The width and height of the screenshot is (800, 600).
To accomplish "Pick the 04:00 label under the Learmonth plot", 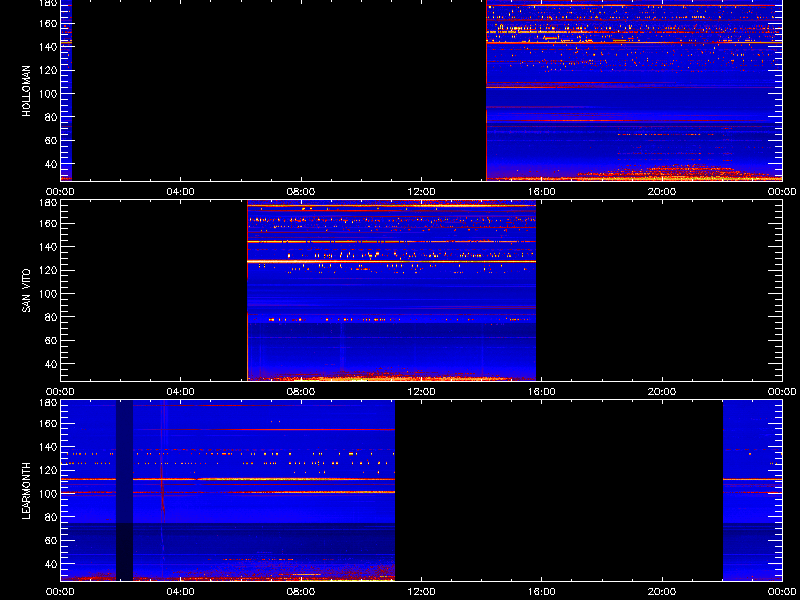I will (x=181, y=592).
